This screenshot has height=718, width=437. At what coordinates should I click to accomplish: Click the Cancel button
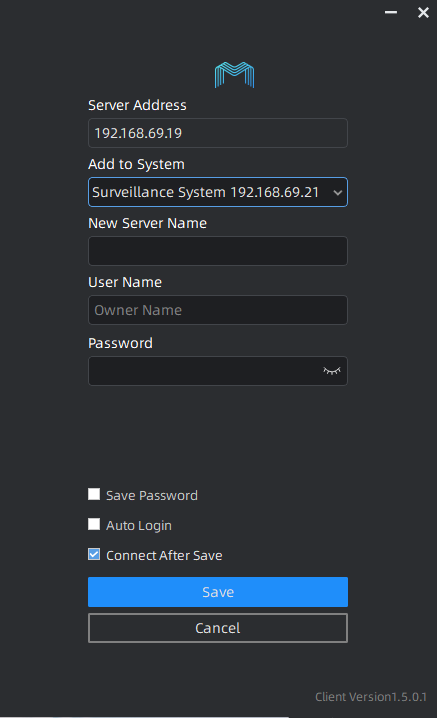(218, 628)
